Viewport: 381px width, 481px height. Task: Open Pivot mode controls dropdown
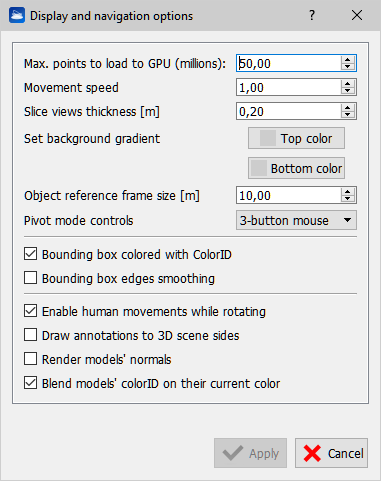296,220
